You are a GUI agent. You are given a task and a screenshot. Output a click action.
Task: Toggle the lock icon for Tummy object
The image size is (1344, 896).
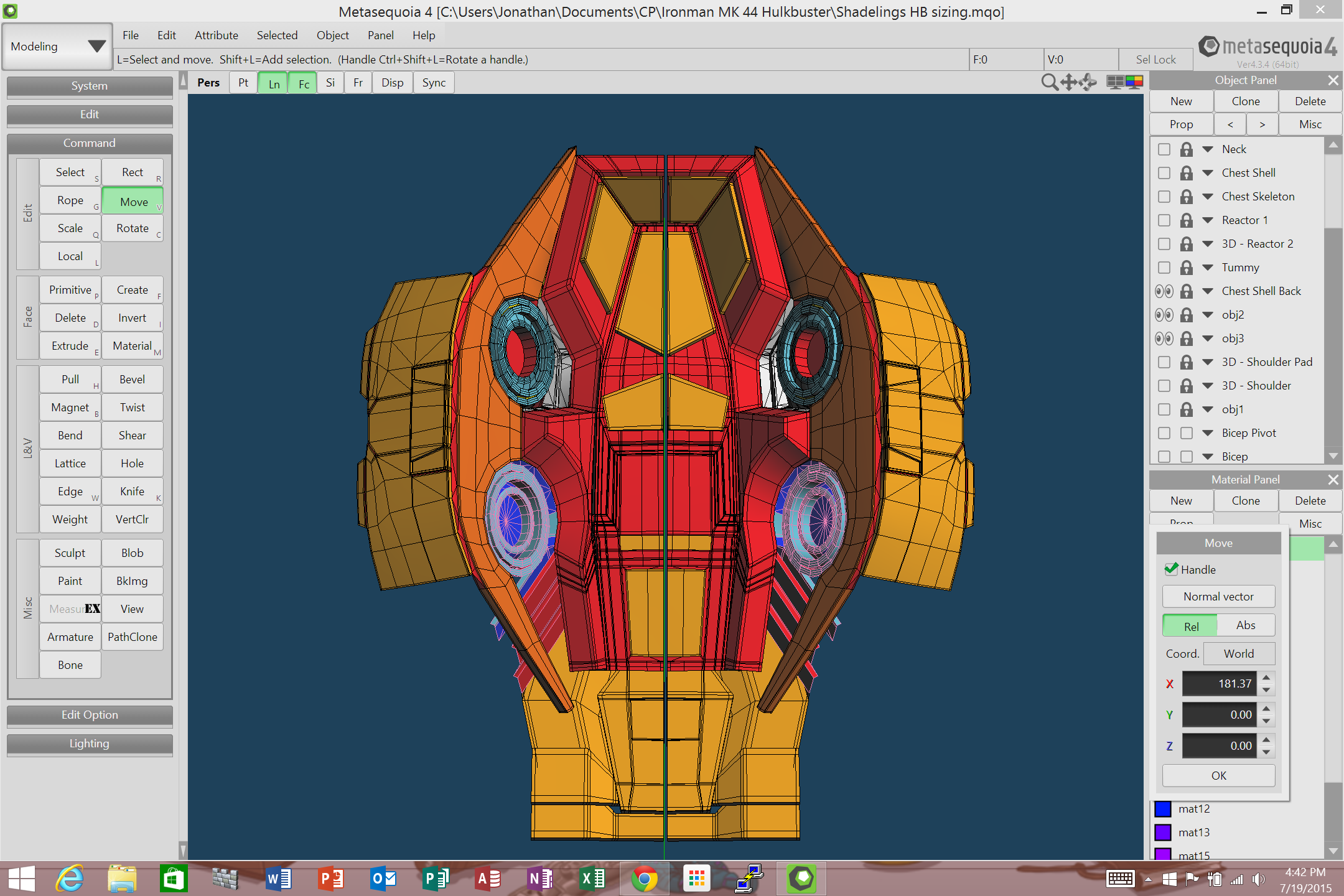(x=1187, y=268)
